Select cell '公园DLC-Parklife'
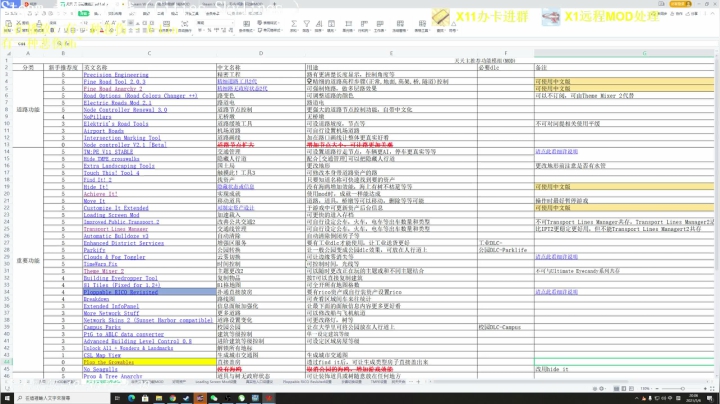The width and height of the screenshot is (720, 404). 506,250
